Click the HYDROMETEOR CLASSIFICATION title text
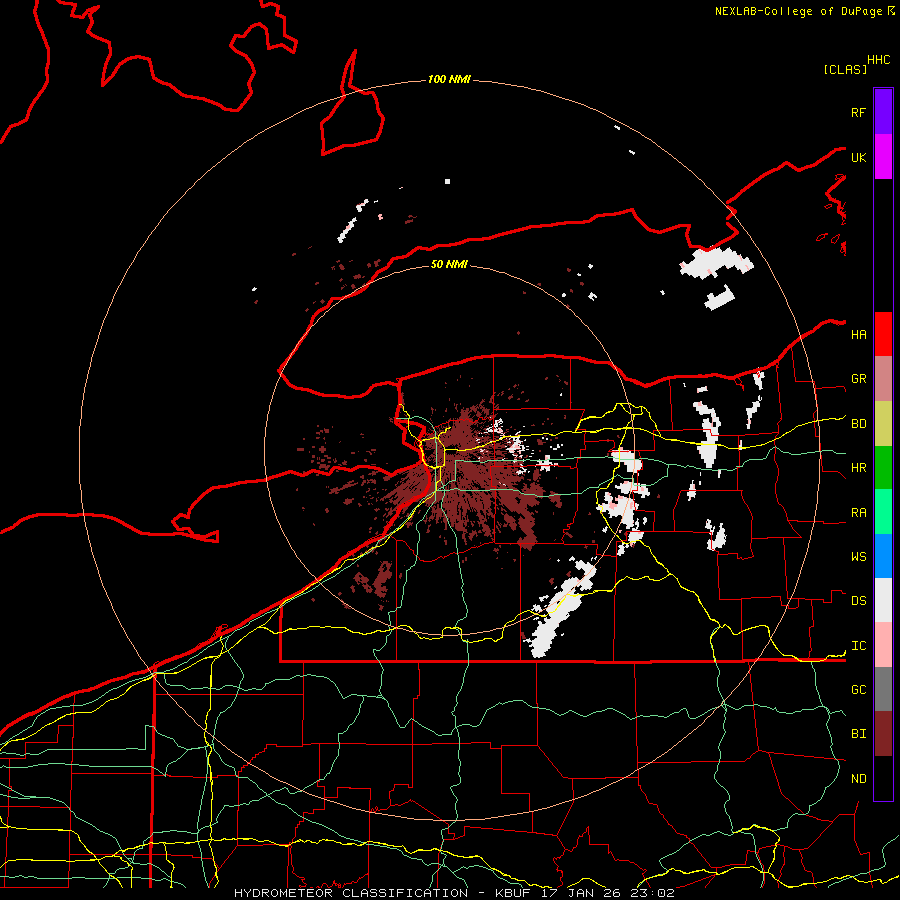The height and width of the screenshot is (900, 900). [351, 893]
